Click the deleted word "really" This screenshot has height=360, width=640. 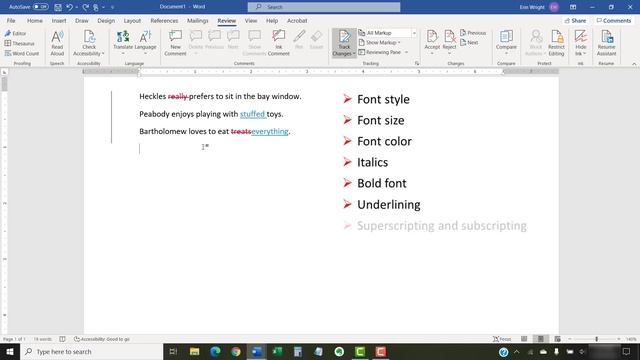point(178,96)
